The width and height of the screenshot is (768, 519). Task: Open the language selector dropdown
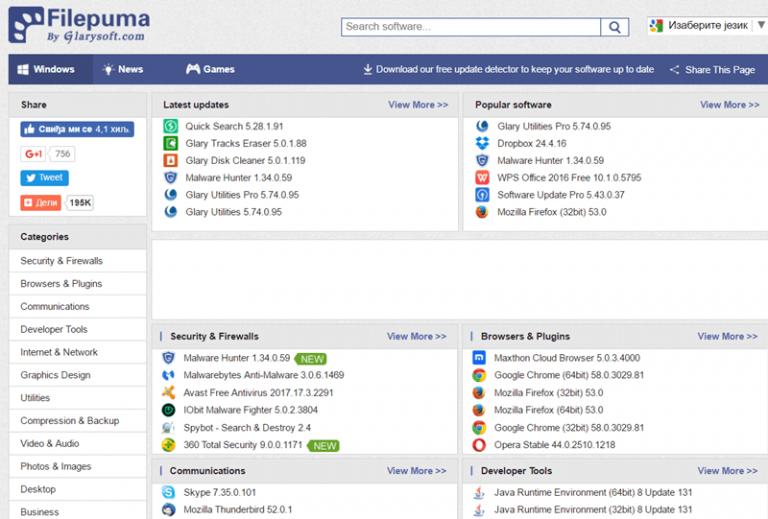pos(708,25)
